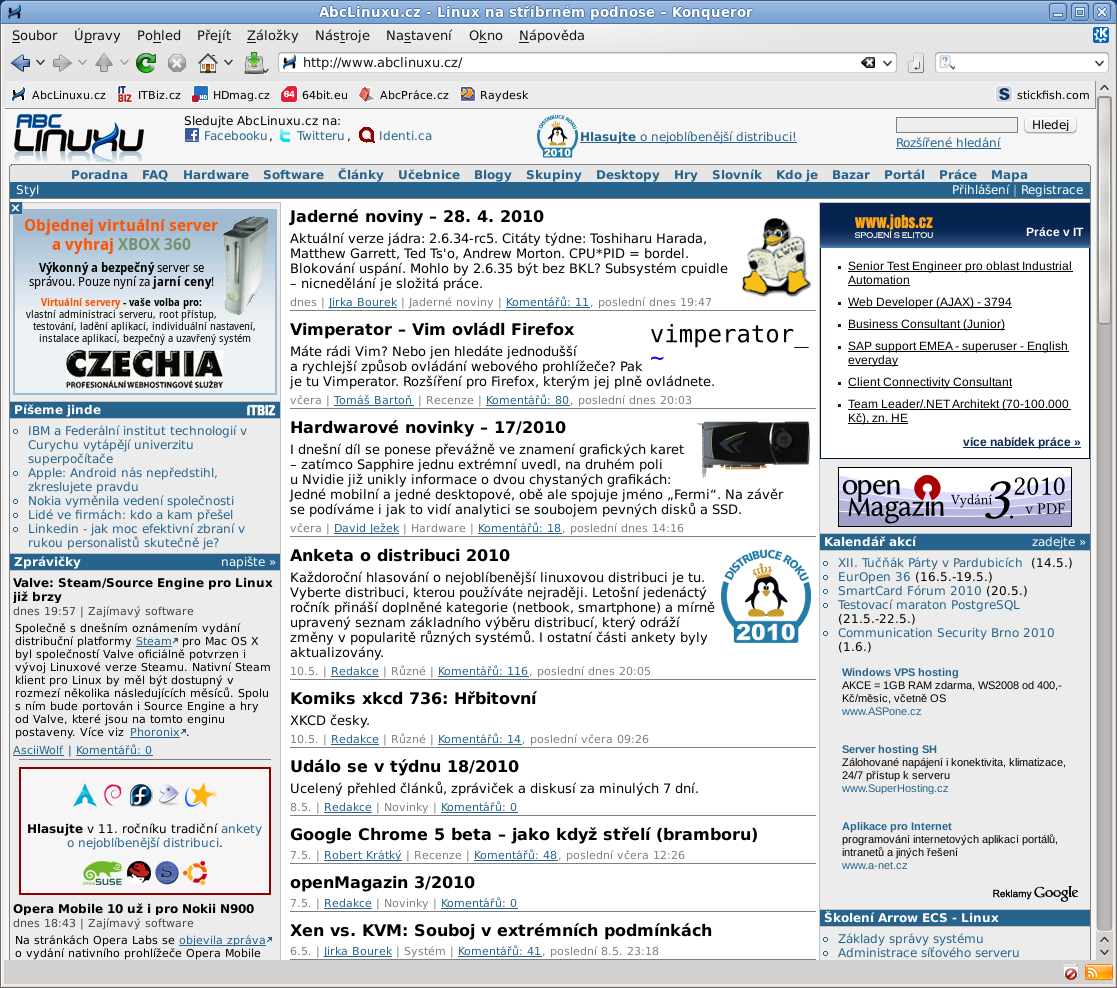Open the Úpravy menu
The height and width of the screenshot is (988, 1117).
pyautogui.click(x=97, y=36)
